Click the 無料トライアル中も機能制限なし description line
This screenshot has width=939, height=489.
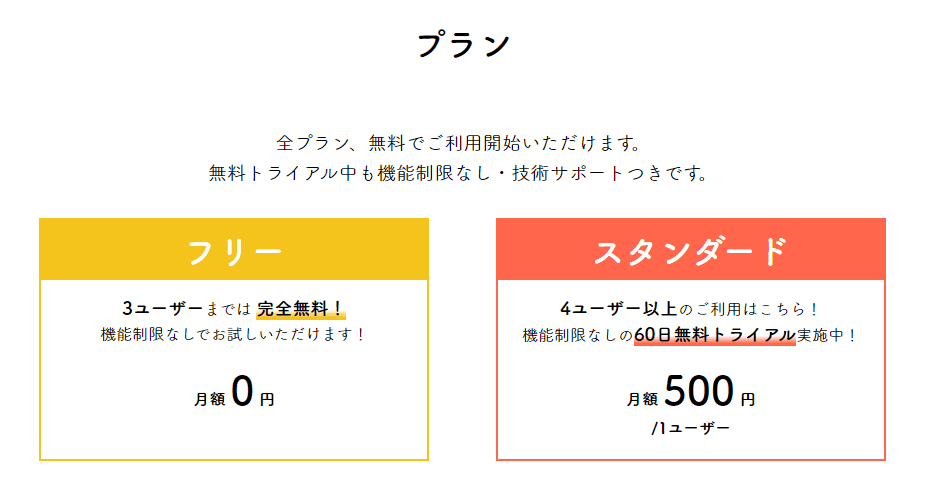tap(458, 173)
